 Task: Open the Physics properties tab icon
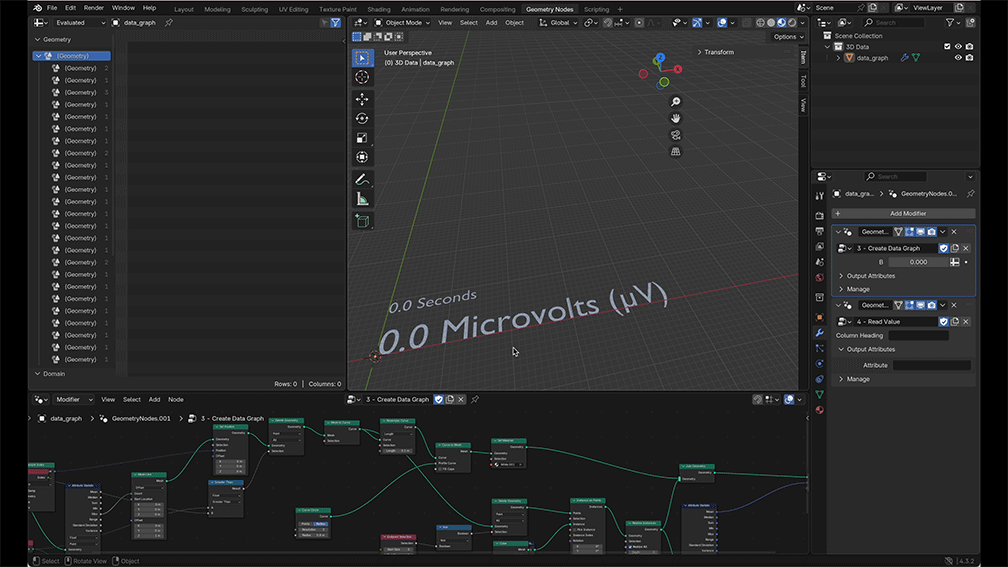(x=820, y=364)
